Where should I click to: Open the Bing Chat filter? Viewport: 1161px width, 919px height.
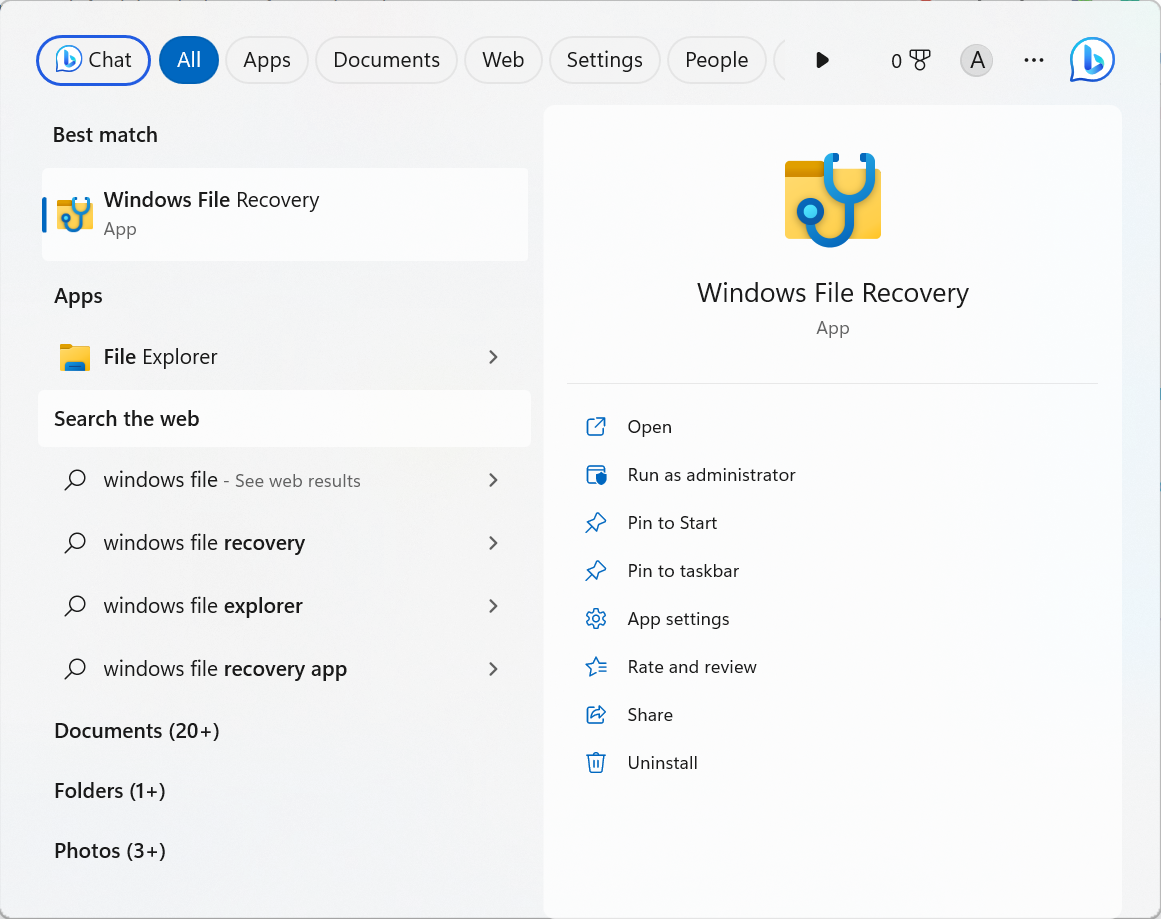[93, 60]
